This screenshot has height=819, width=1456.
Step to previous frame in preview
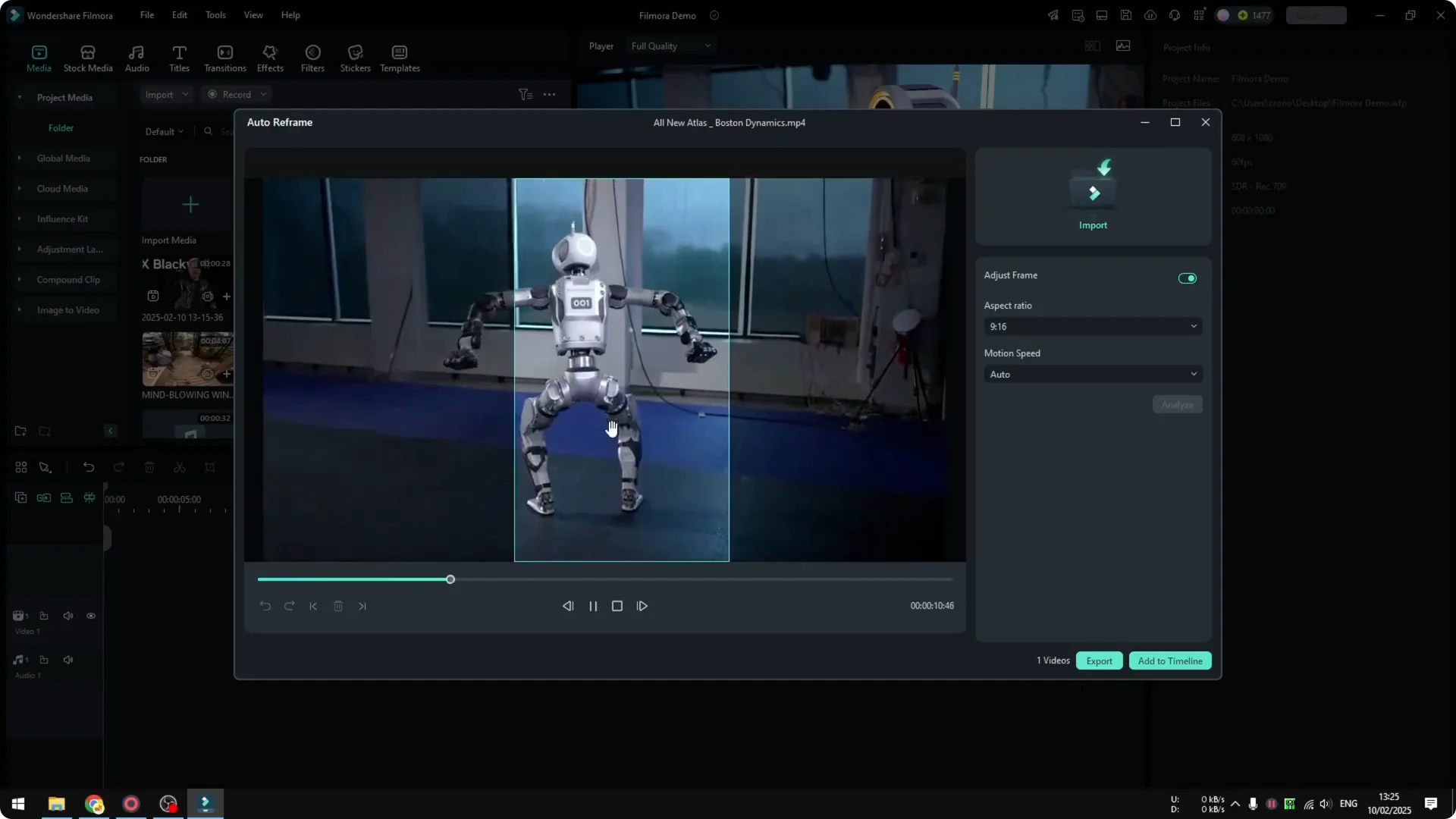coord(568,606)
